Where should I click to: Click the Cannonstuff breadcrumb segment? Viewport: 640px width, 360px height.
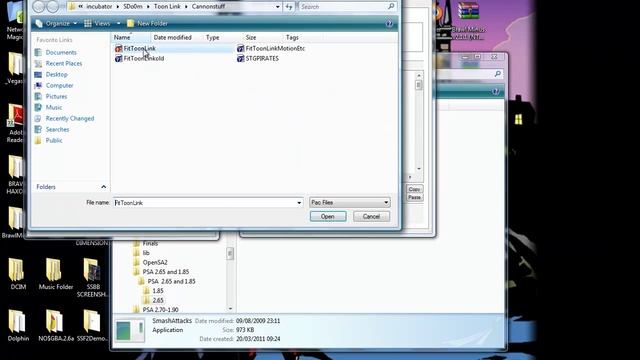click(208, 7)
